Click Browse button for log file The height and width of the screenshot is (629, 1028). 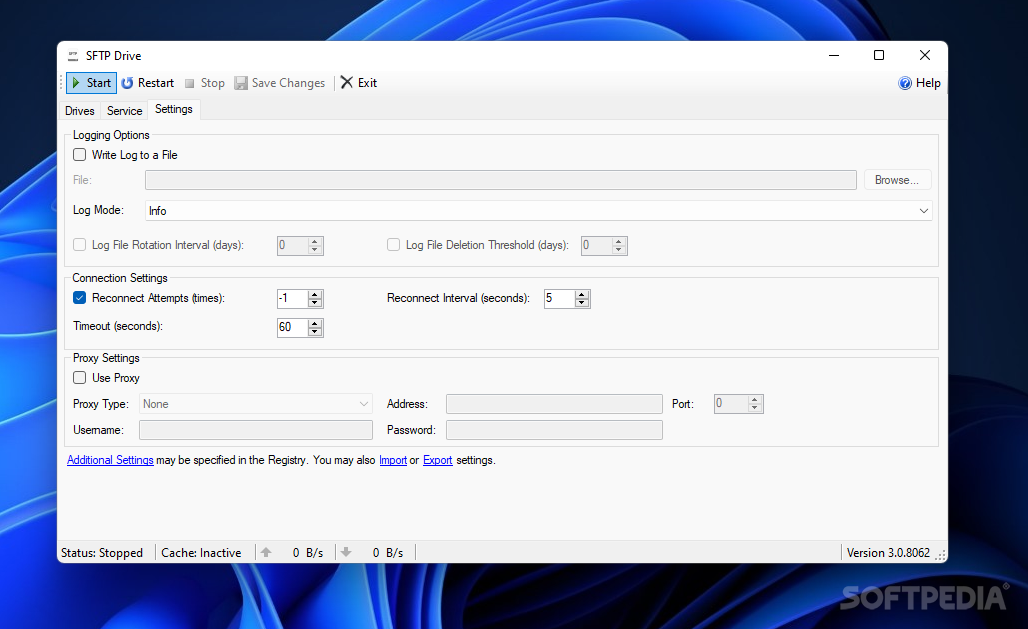[897, 180]
